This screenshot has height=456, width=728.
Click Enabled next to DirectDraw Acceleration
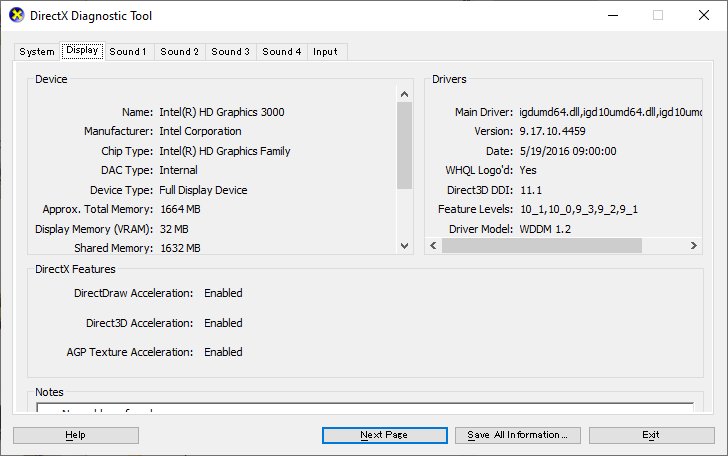pos(223,293)
